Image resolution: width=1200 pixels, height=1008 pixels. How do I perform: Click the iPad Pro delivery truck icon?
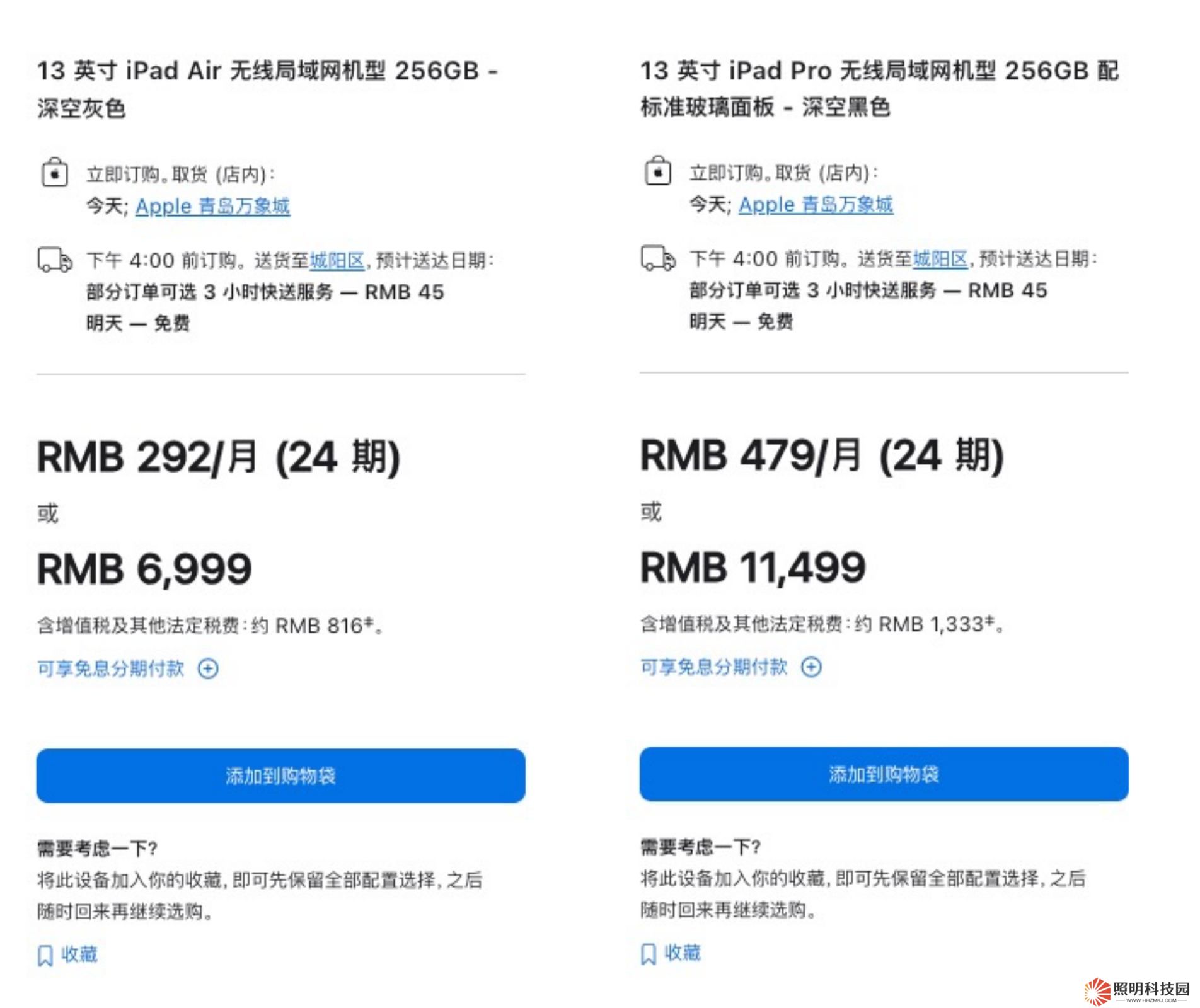pyautogui.click(x=658, y=258)
